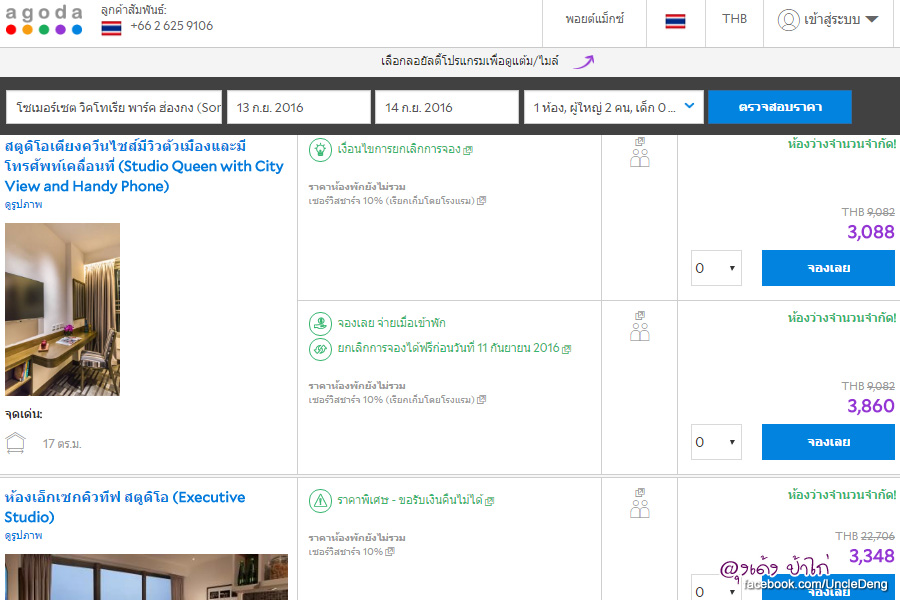Open room quantity dropdown for 3,860 price

coord(716,442)
